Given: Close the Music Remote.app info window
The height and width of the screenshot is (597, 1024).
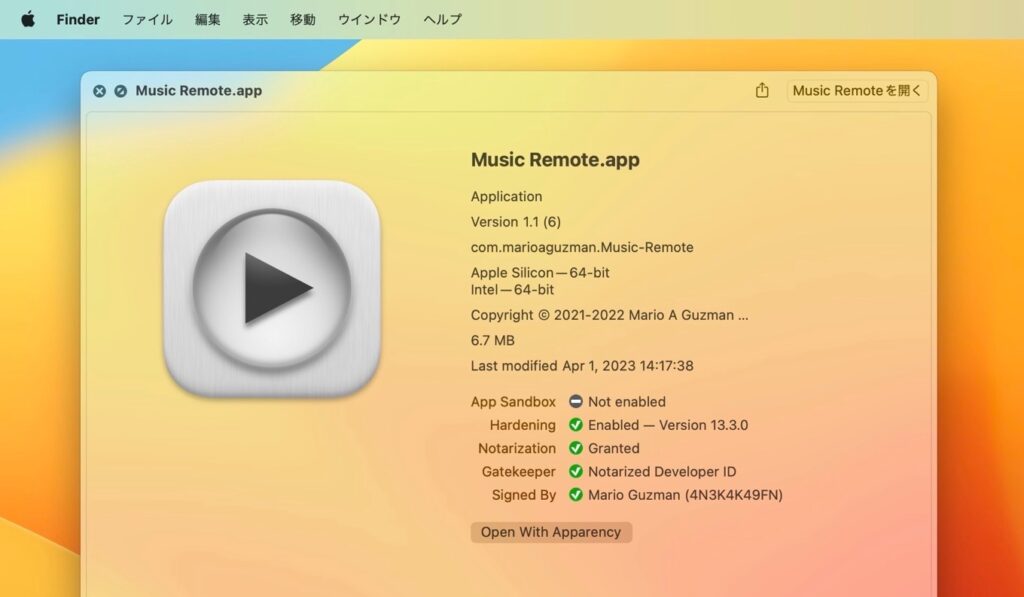Looking at the screenshot, I should click(x=99, y=90).
